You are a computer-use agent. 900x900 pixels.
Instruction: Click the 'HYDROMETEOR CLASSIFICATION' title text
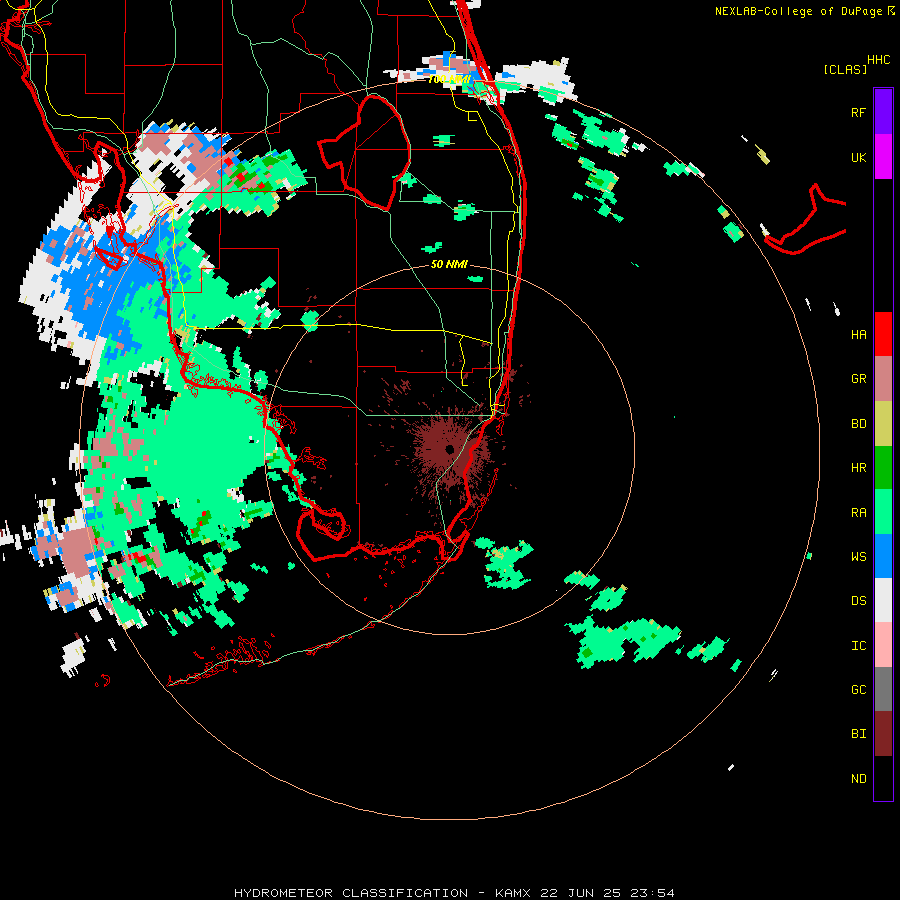pyautogui.click(x=351, y=893)
